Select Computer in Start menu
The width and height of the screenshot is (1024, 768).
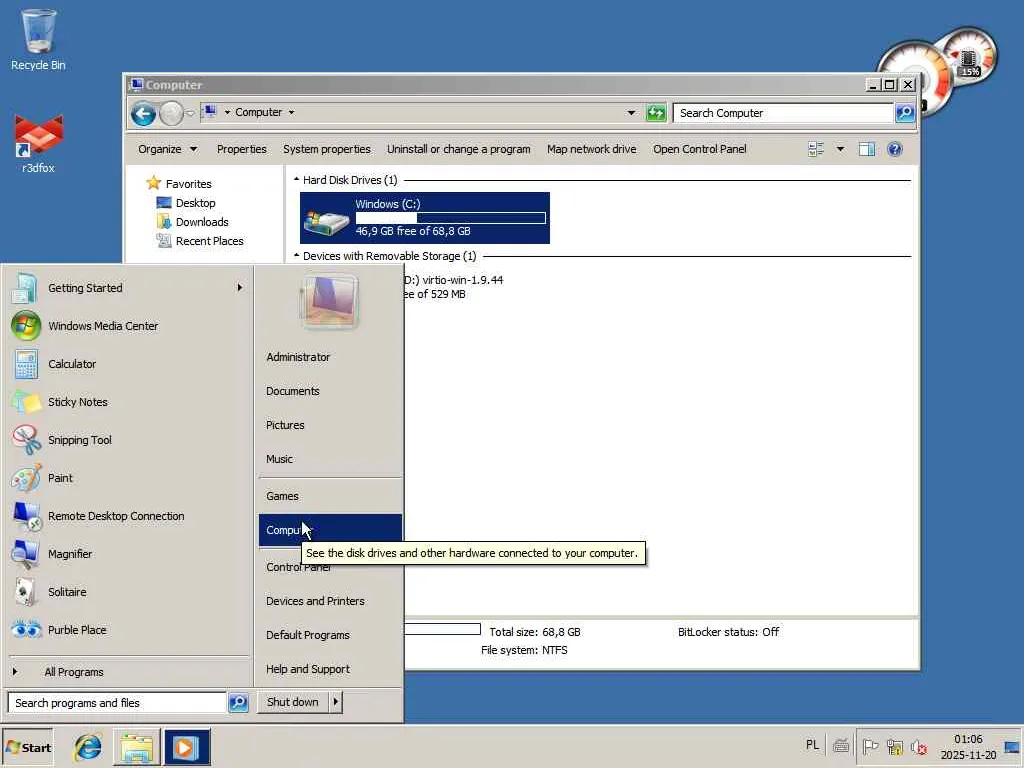[x=330, y=530]
